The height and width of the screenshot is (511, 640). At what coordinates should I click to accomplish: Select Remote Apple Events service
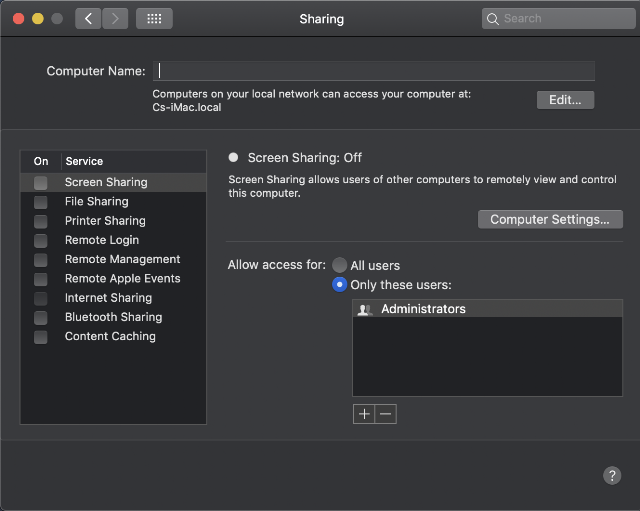(x=113, y=278)
